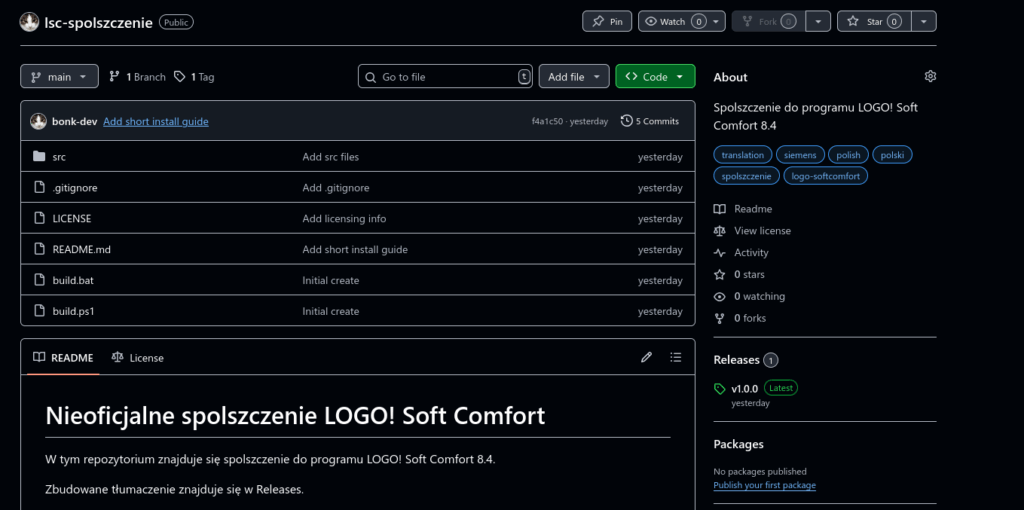Click the Watch button
Viewport: 1024px width, 510px height.
[681, 22]
